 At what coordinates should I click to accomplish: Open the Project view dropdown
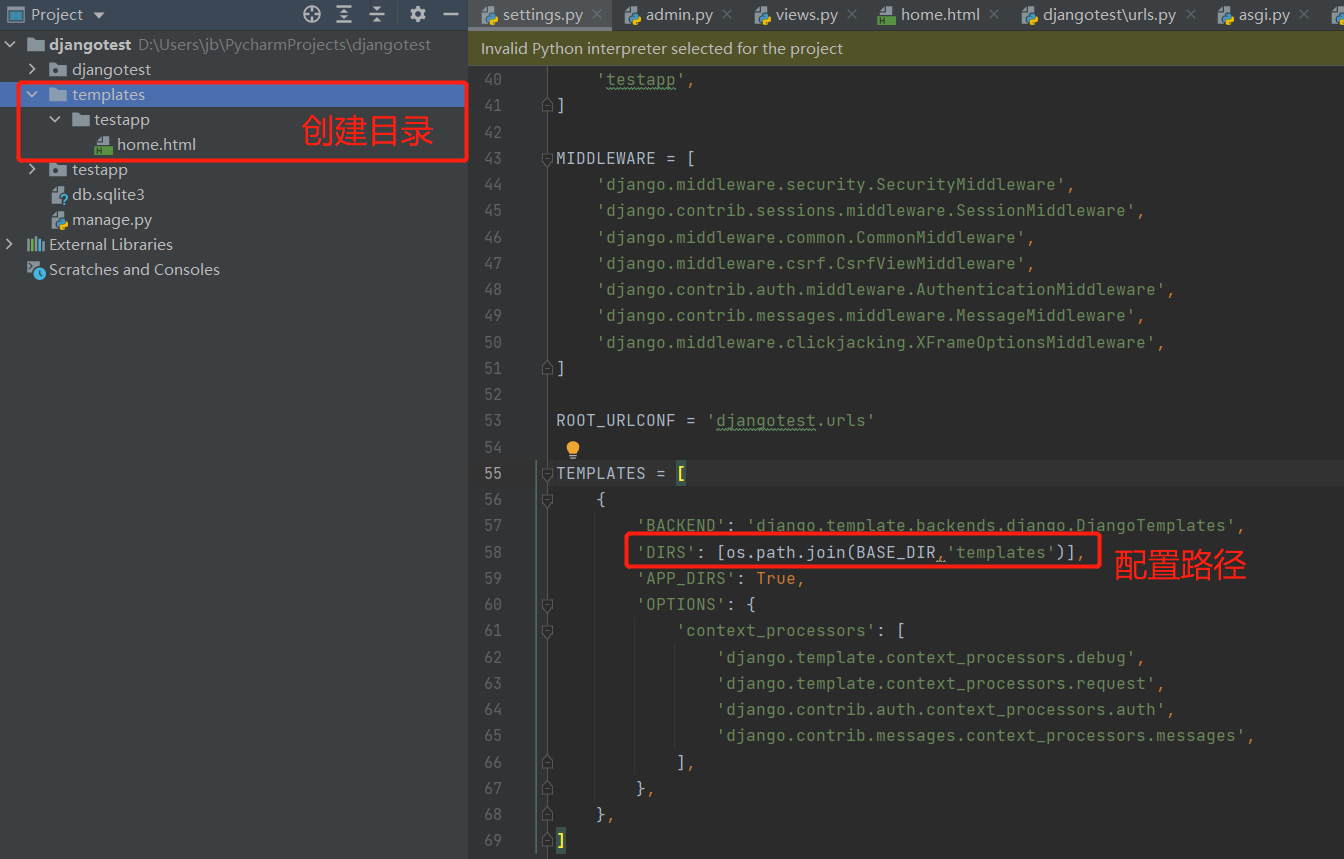coord(99,15)
